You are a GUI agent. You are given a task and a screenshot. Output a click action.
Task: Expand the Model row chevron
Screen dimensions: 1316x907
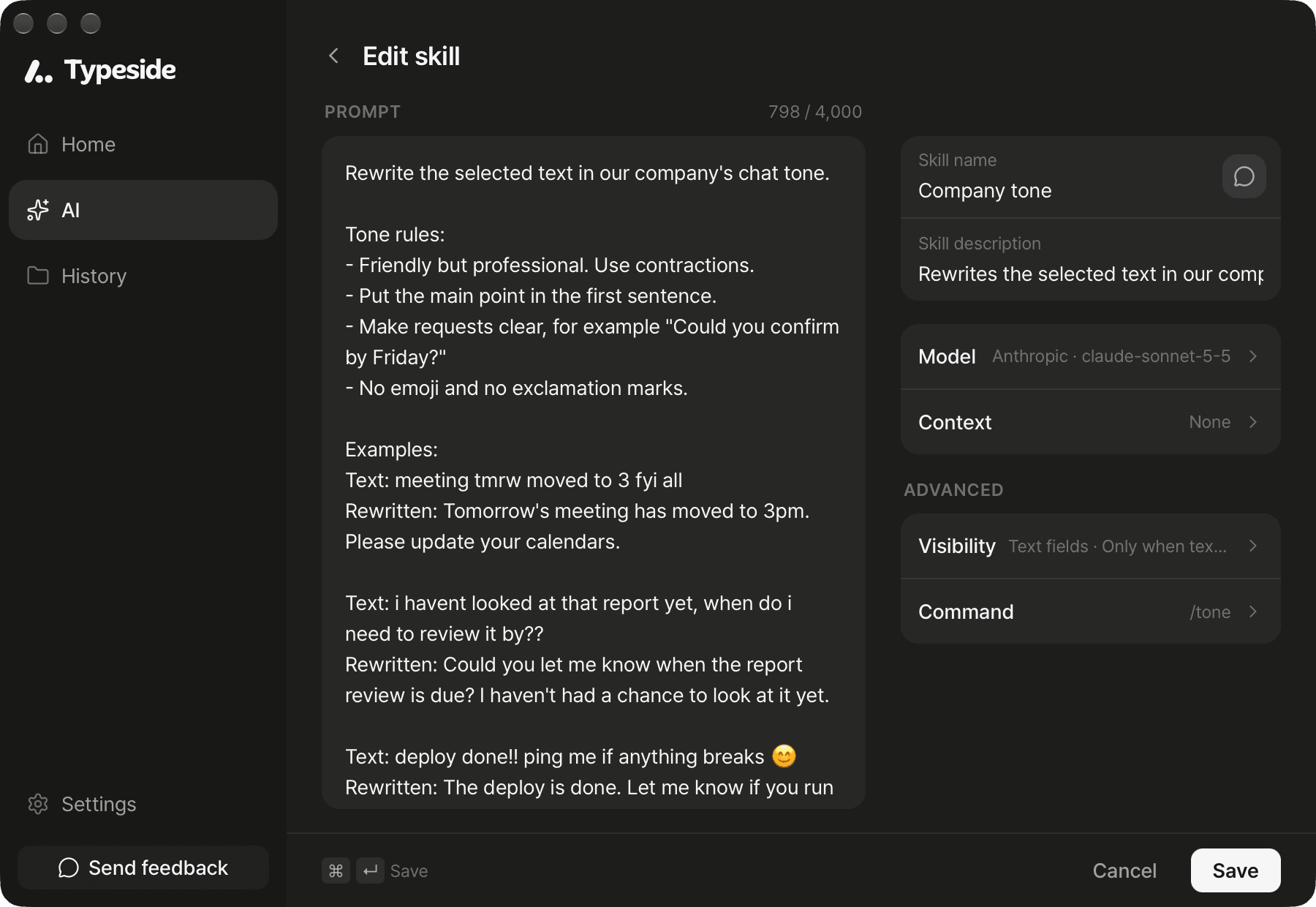1253,356
